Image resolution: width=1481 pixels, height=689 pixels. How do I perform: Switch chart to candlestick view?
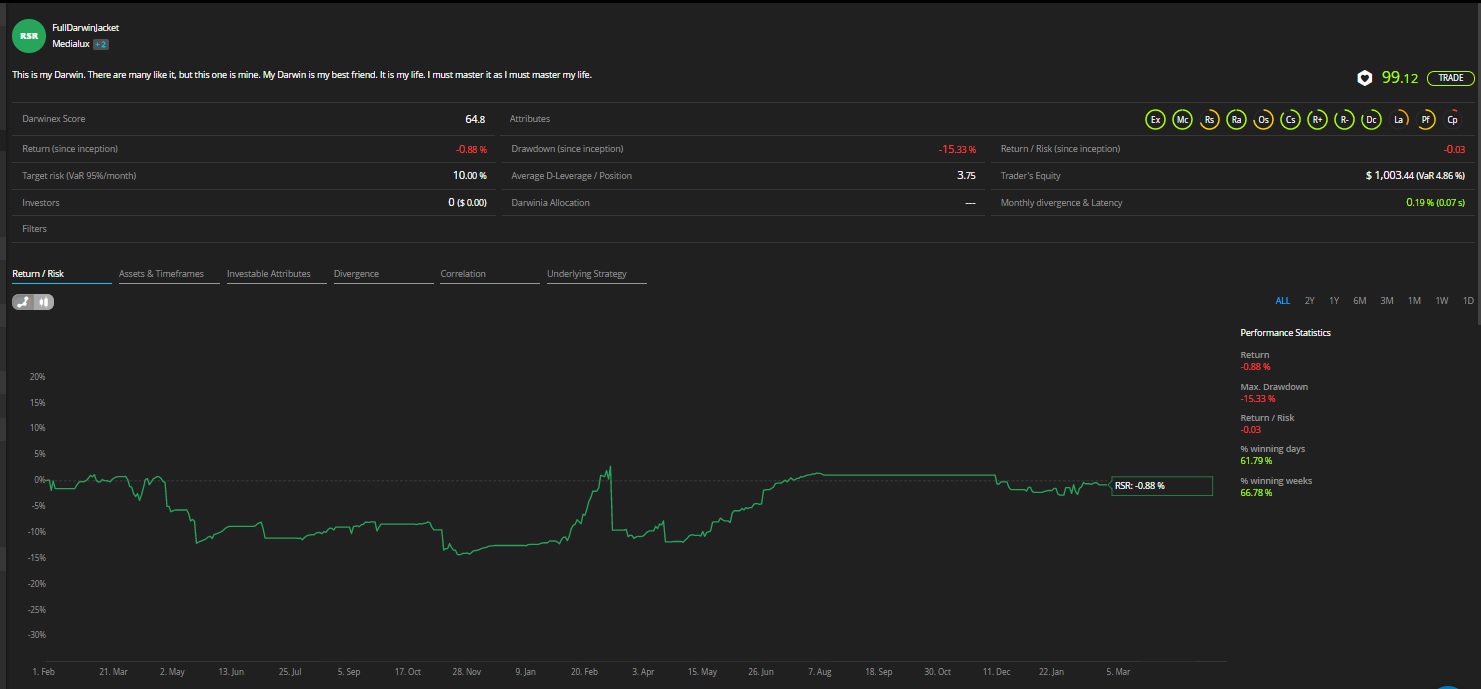[44, 301]
